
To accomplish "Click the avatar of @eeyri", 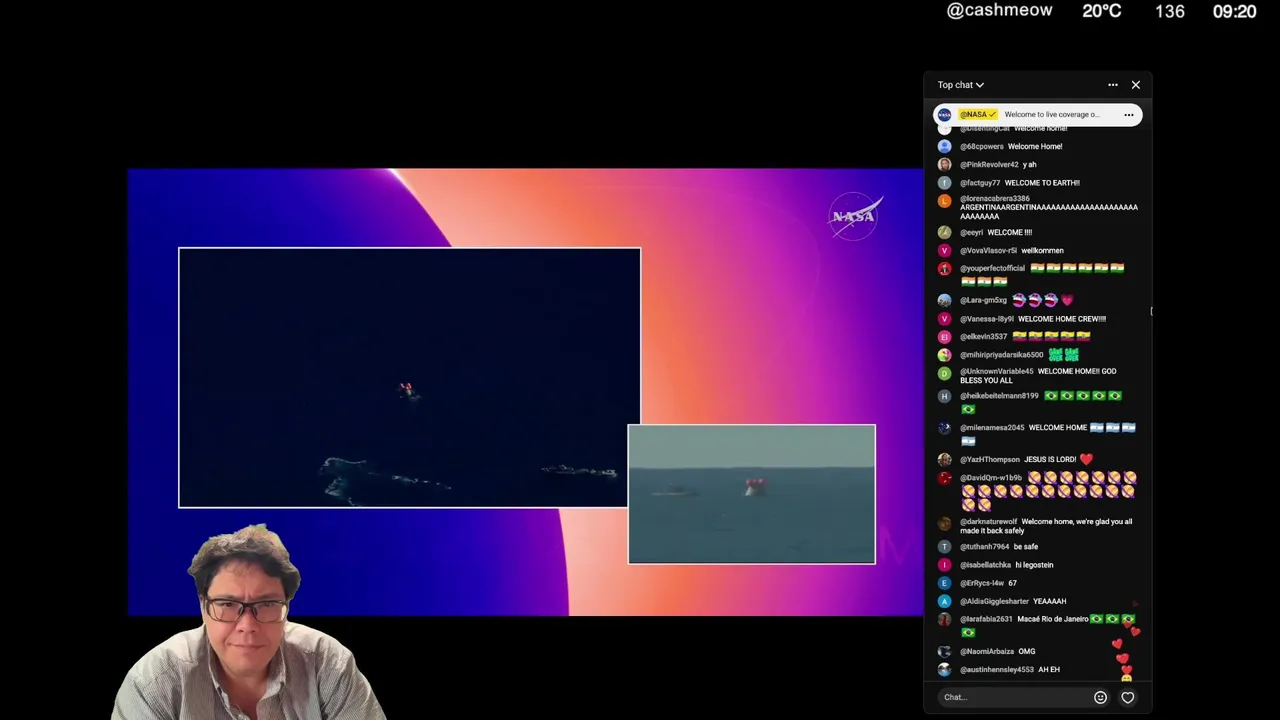I will tap(944, 232).
